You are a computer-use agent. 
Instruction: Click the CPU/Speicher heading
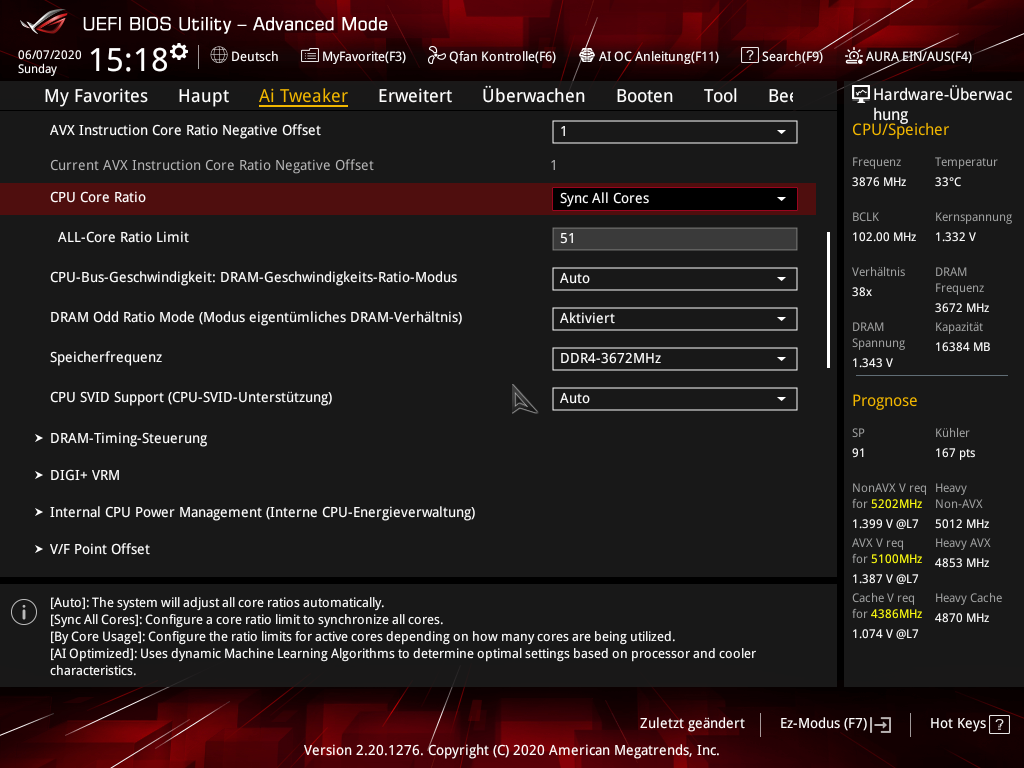(900, 129)
